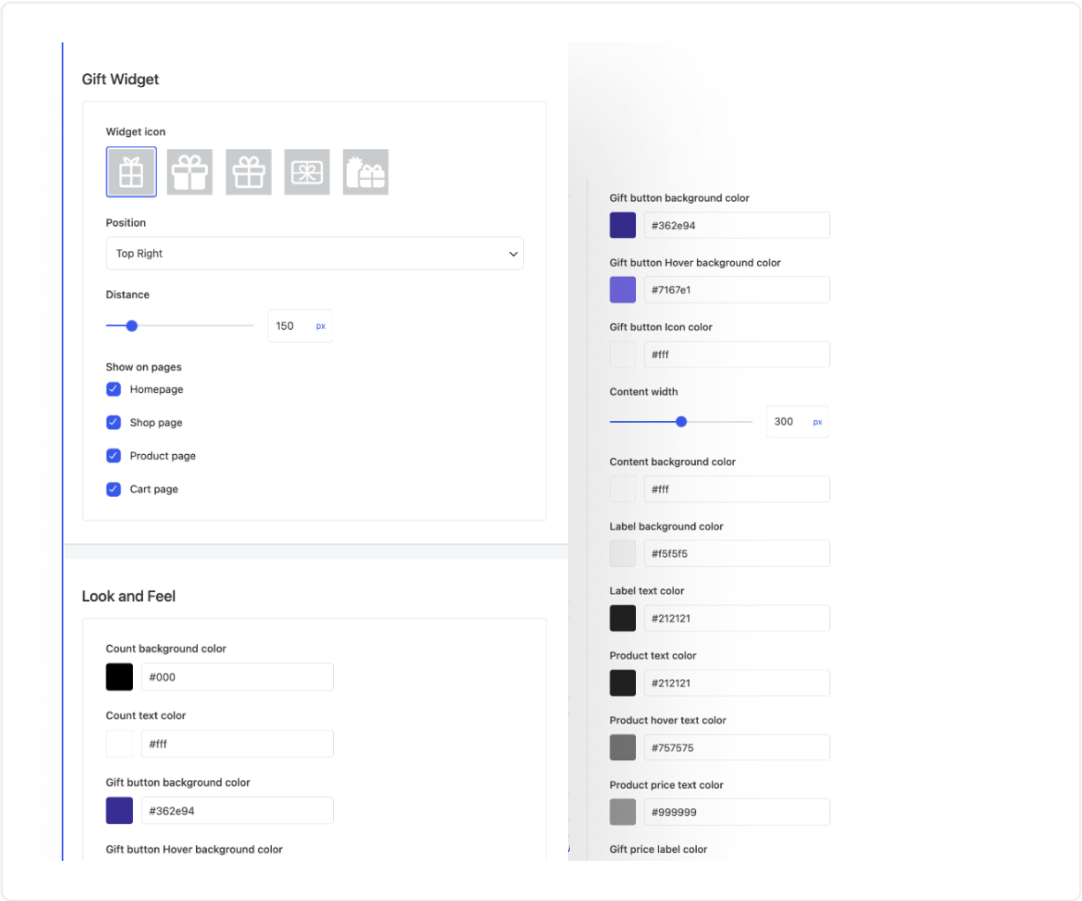The height and width of the screenshot is (901, 1082).
Task: Toggle the Product page checkbox
Action: [x=114, y=455]
